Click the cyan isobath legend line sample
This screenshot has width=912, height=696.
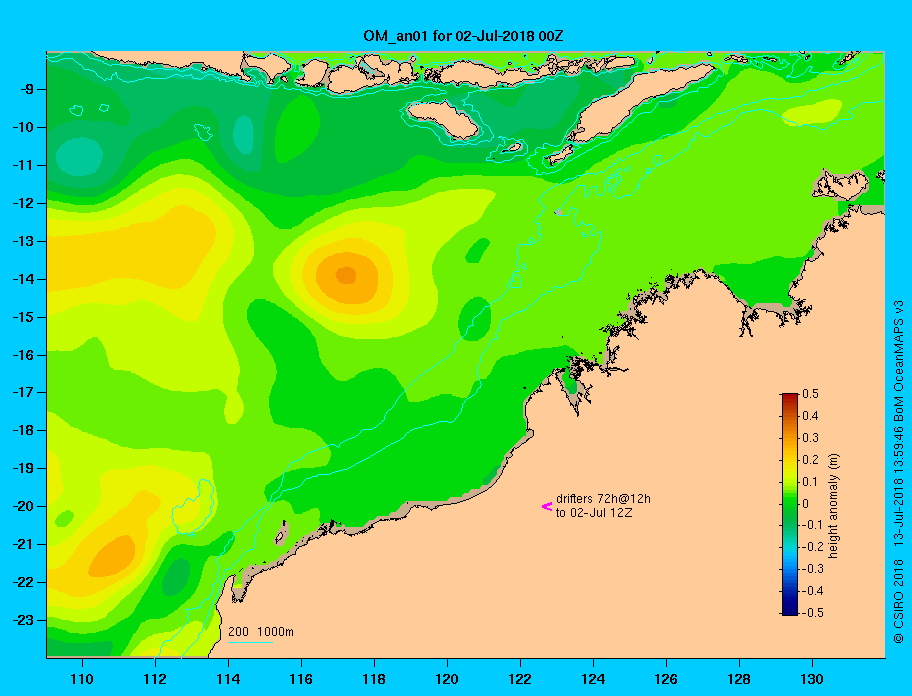[x=250, y=642]
